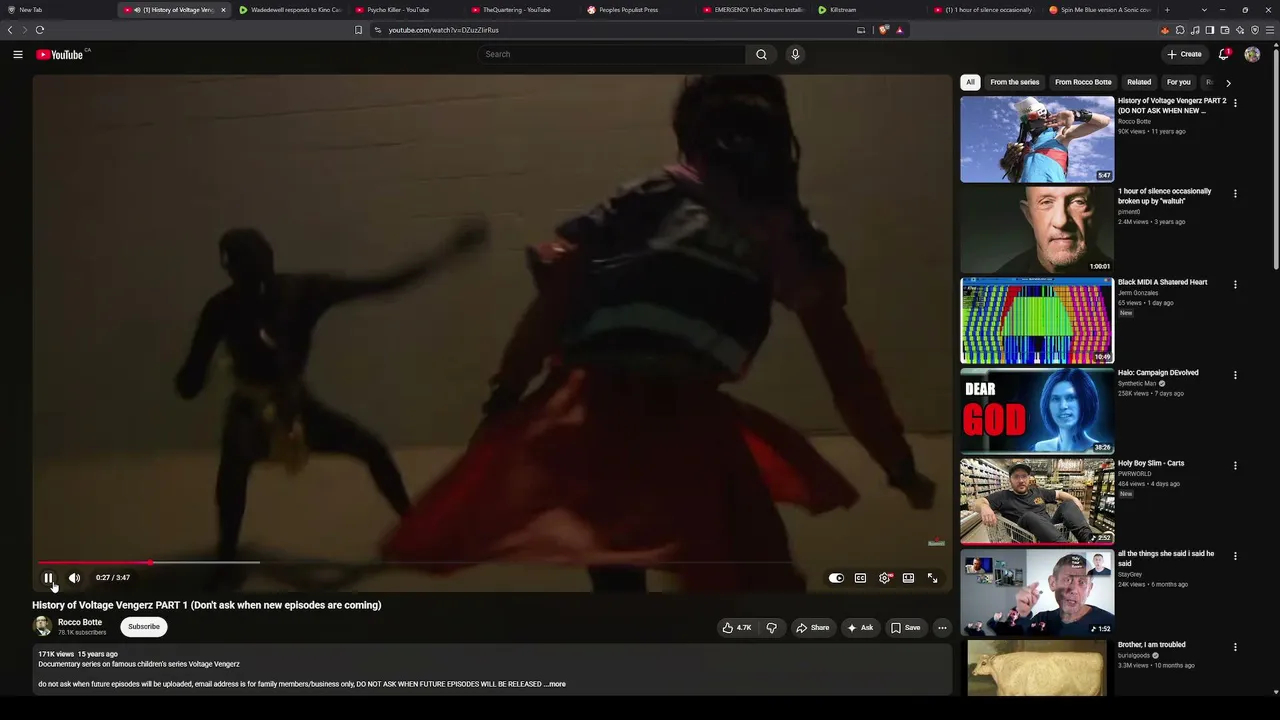Viewport: 1280px width, 720px height.
Task: Open Halo: Campaign DEvolved video title
Action: (x=1158, y=373)
